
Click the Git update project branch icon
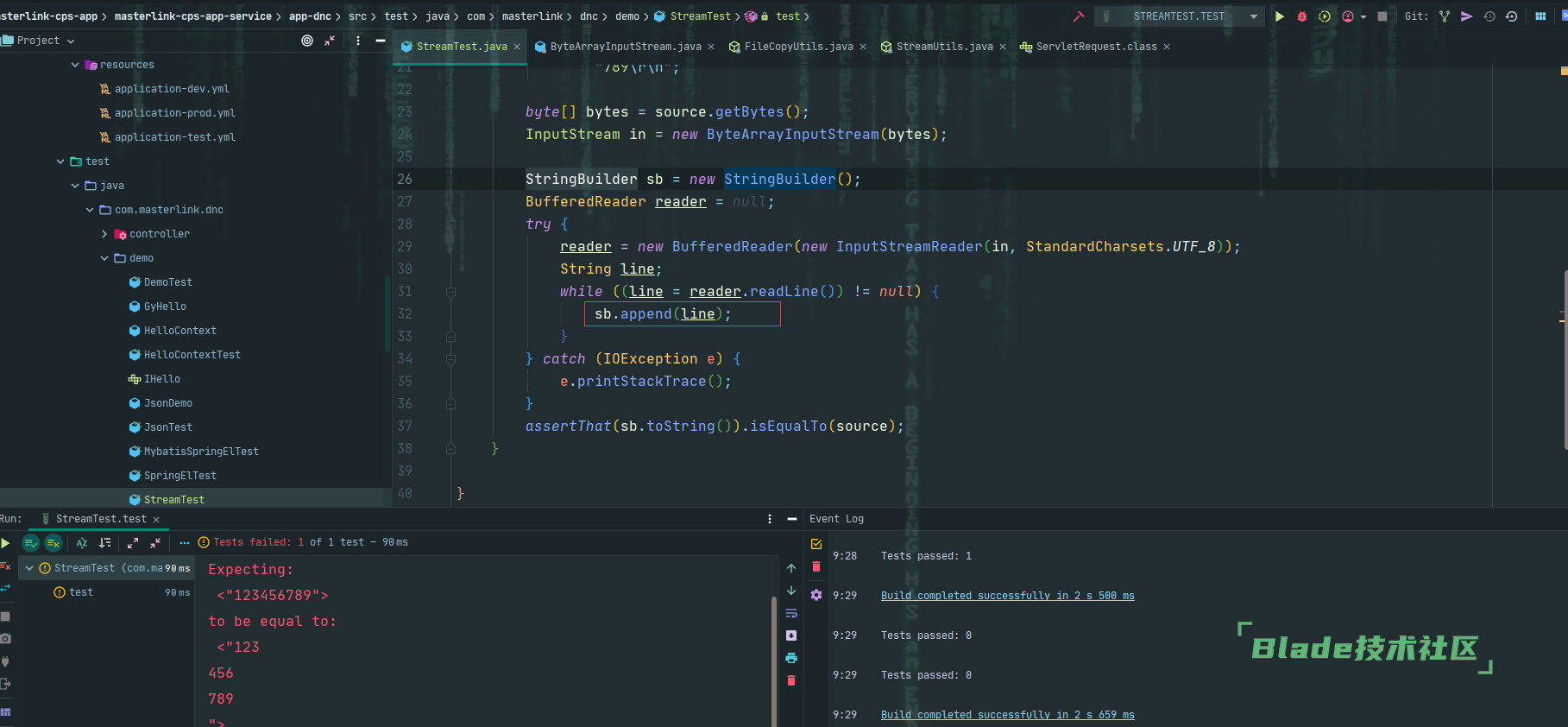point(1445,16)
